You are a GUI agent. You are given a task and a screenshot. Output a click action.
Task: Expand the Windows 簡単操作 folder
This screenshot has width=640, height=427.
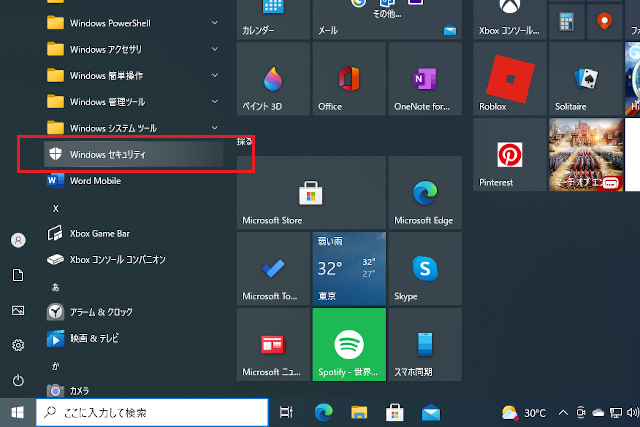click(x=133, y=76)
